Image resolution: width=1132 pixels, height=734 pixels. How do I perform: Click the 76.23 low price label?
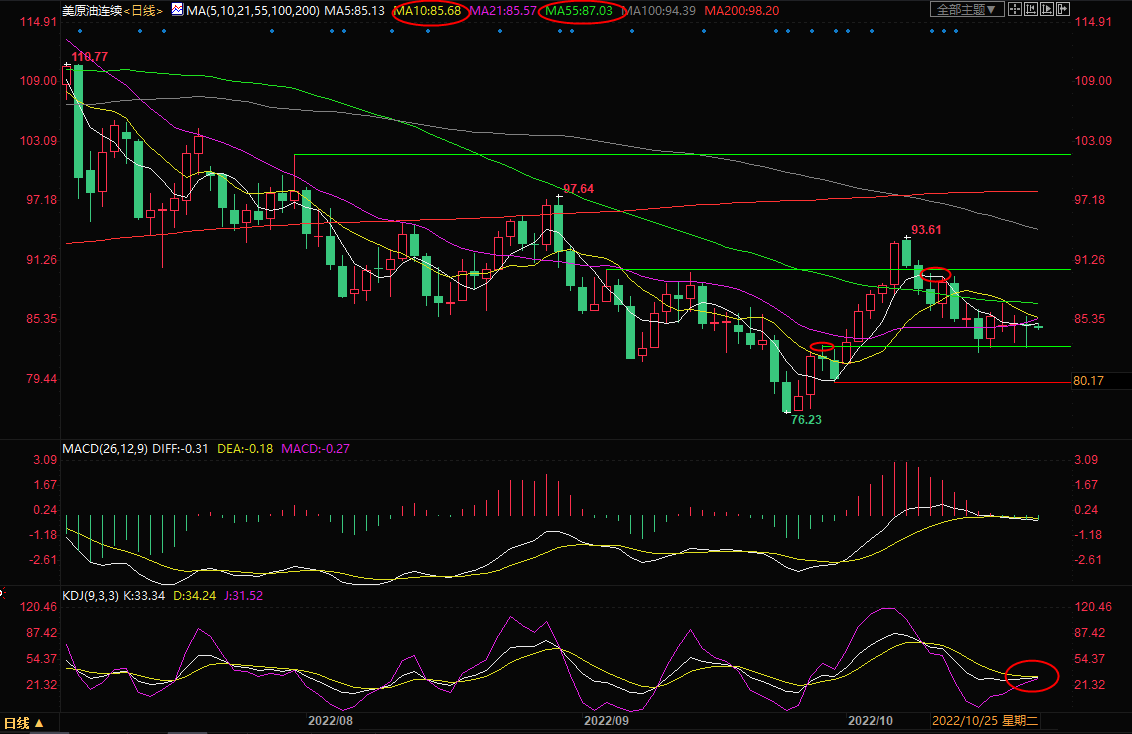coord(806,421)
